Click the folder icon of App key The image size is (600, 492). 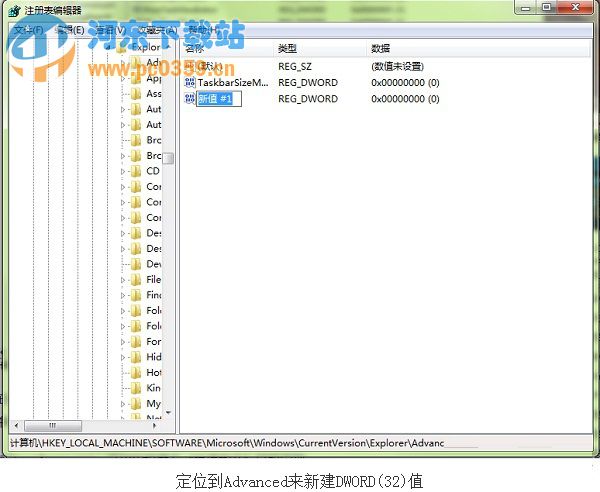click(x=136, y=78)
